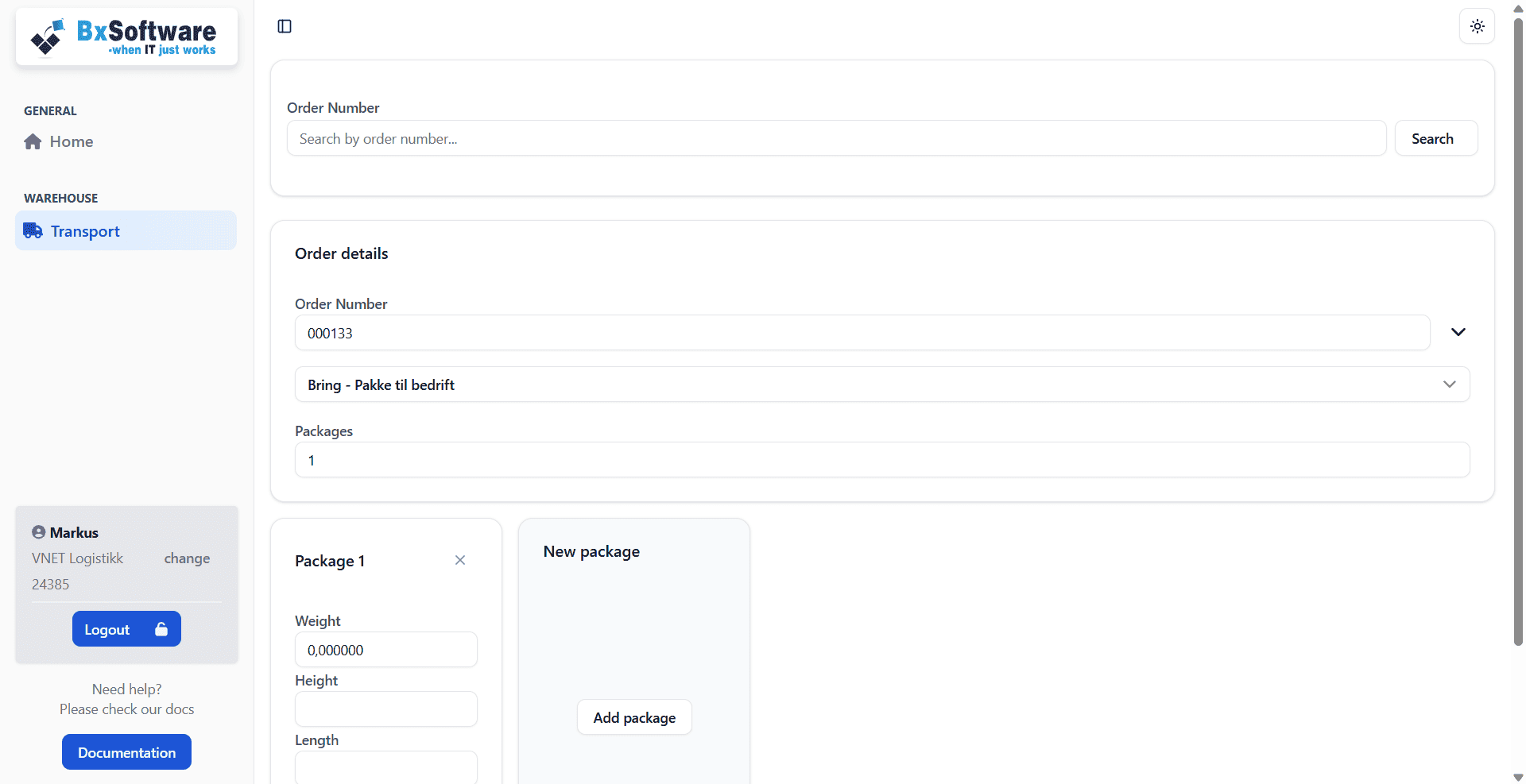Click the Transport truck icon
1526x784 pixels.
[33, 231]
